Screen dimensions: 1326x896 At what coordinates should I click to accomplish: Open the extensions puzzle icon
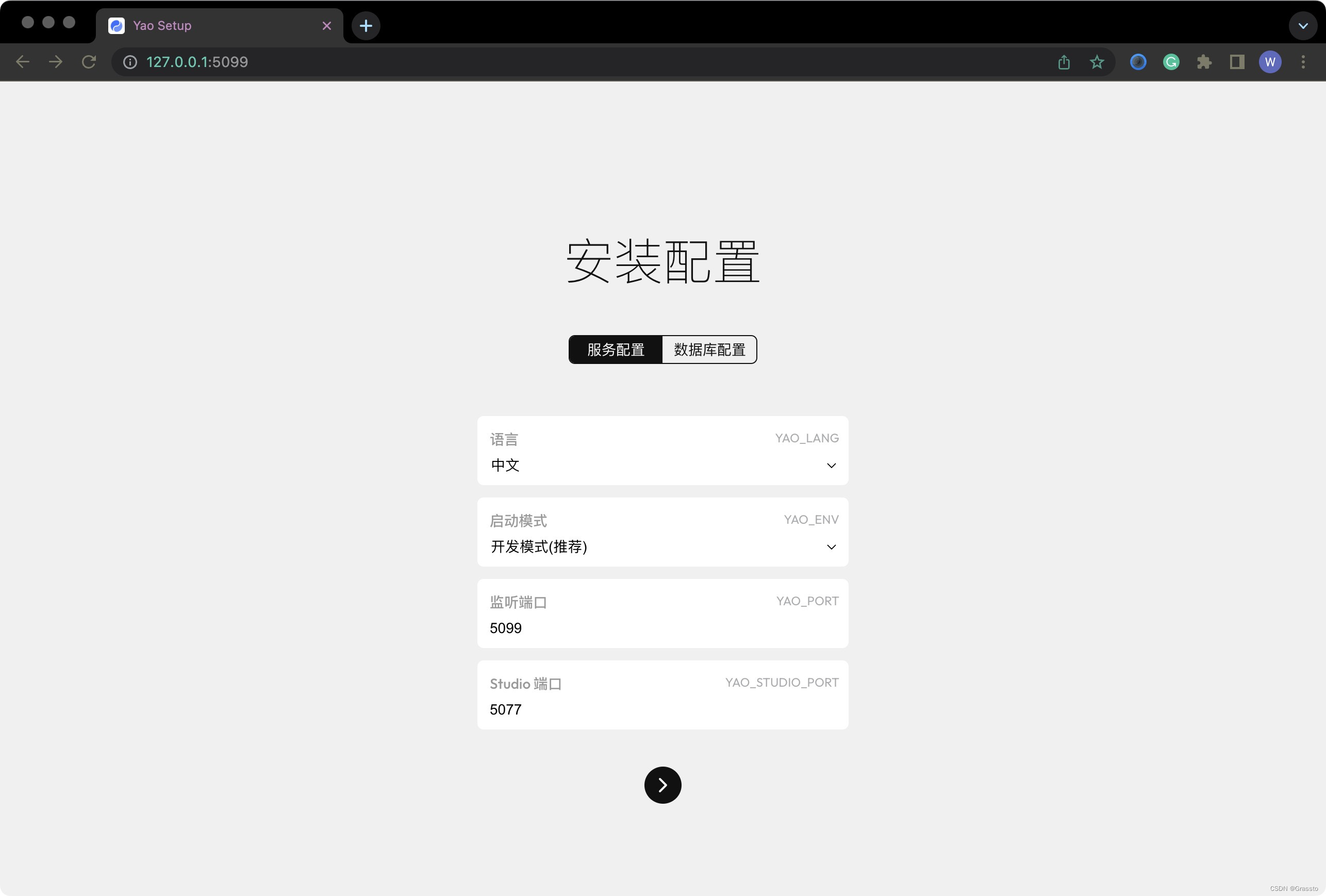point(1204,62)
